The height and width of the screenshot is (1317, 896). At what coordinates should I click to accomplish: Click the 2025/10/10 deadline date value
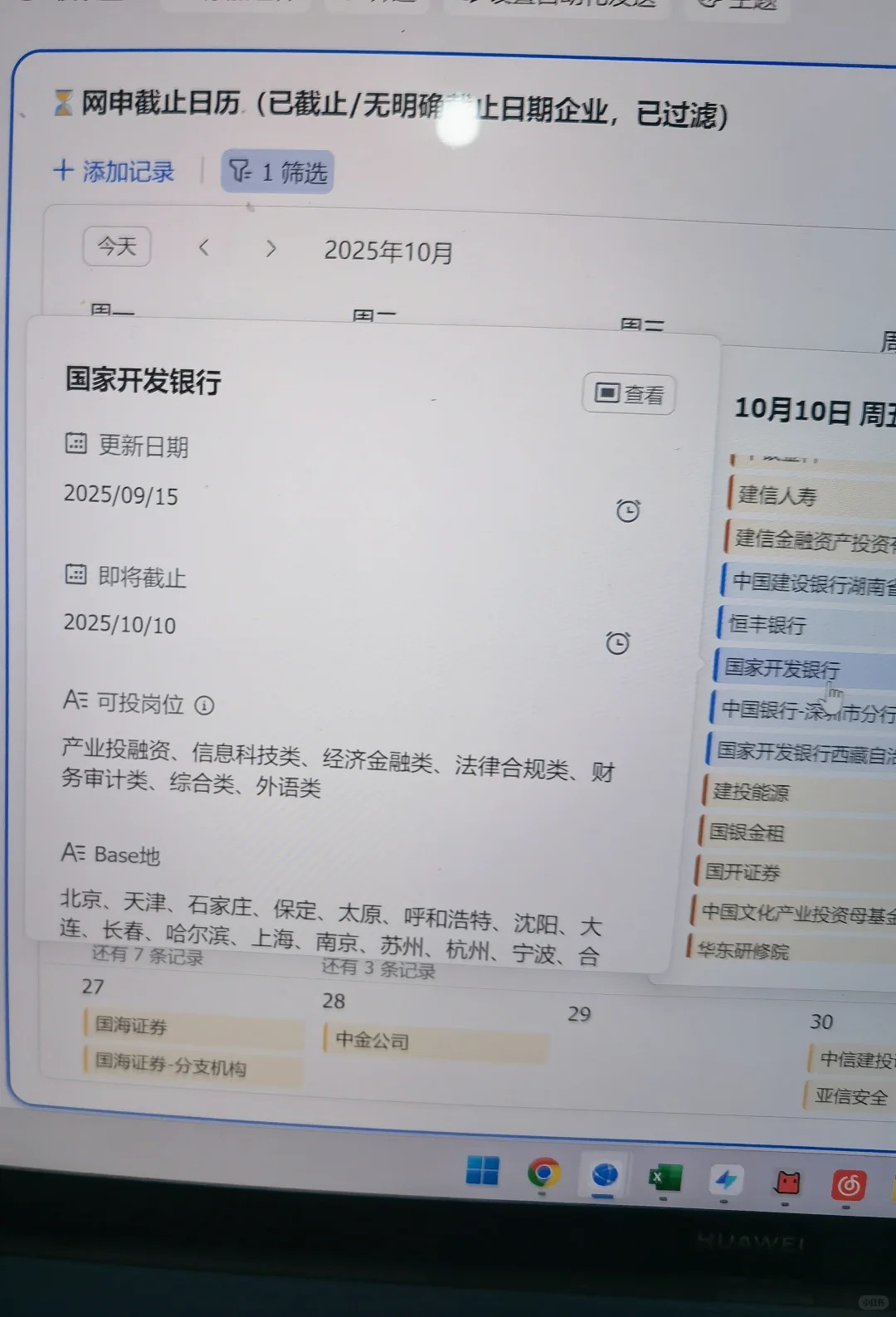pos(120,624)
